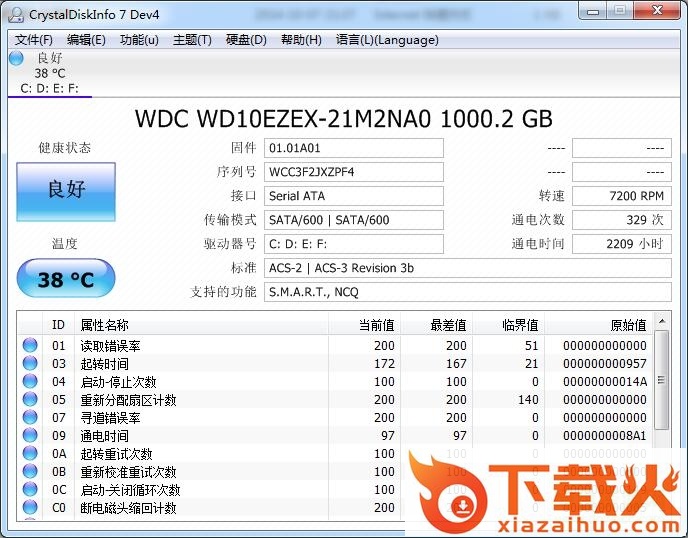Click threshold value 140 in row 05

(527, 399)
